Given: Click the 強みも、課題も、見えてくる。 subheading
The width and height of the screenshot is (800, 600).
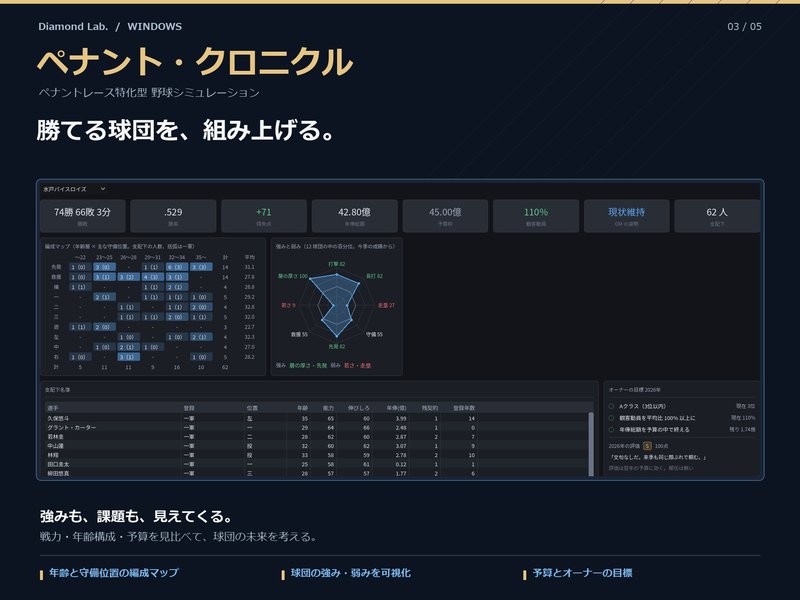Looking at the screenshot, I should [136, 516].
